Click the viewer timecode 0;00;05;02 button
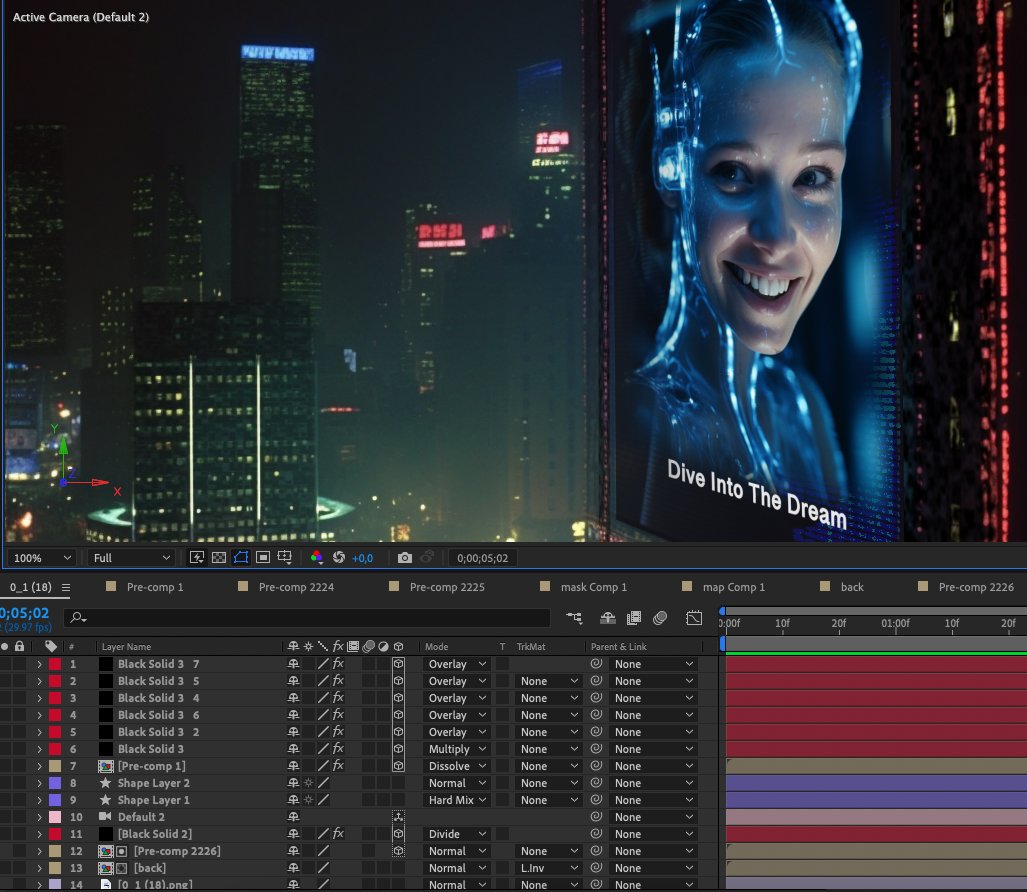The height and width of the screenshot is (892, 1027). point(483,558)
